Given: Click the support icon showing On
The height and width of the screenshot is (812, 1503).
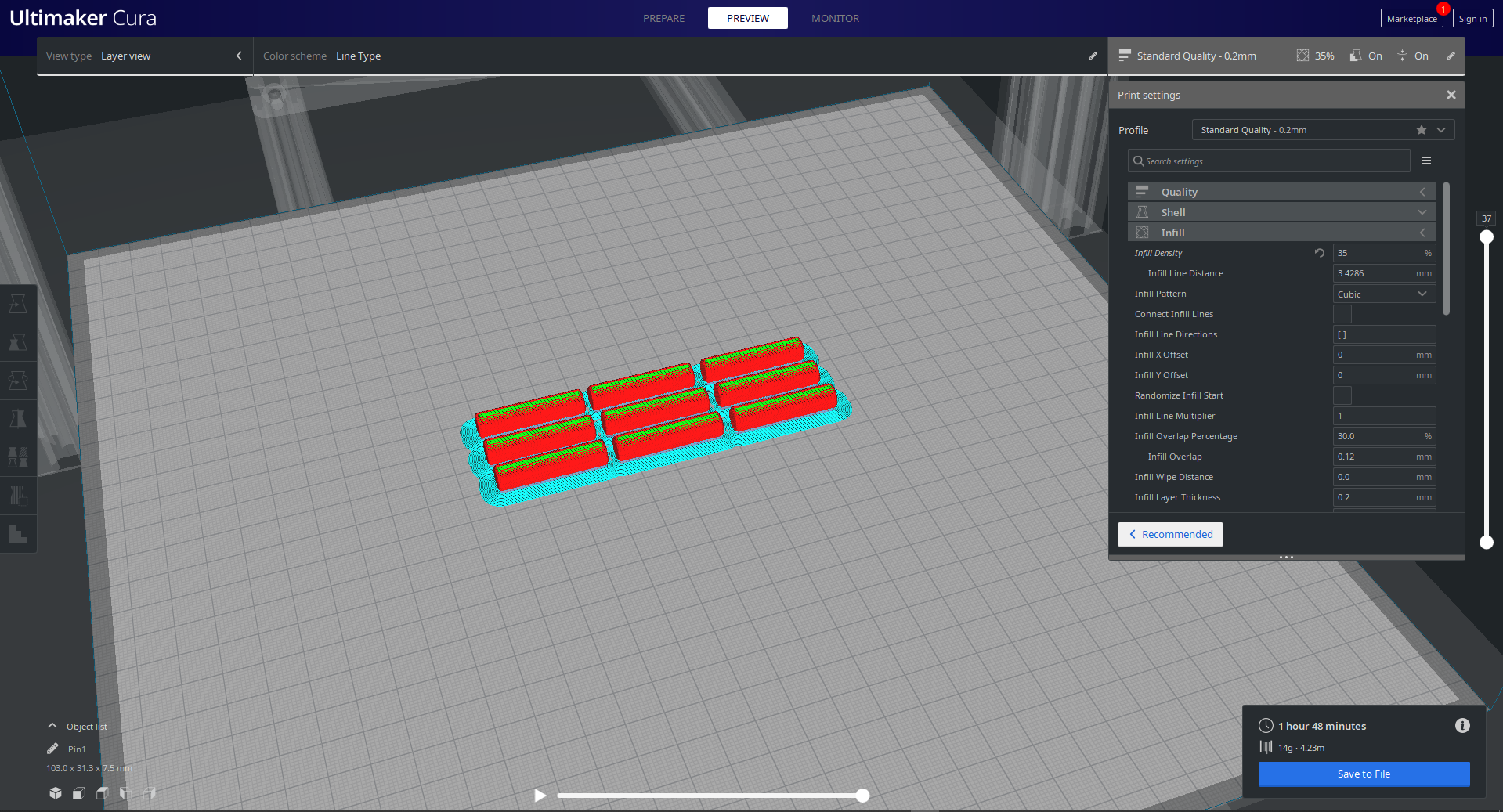Looking at the screenshot, I should coord(1356,56).
